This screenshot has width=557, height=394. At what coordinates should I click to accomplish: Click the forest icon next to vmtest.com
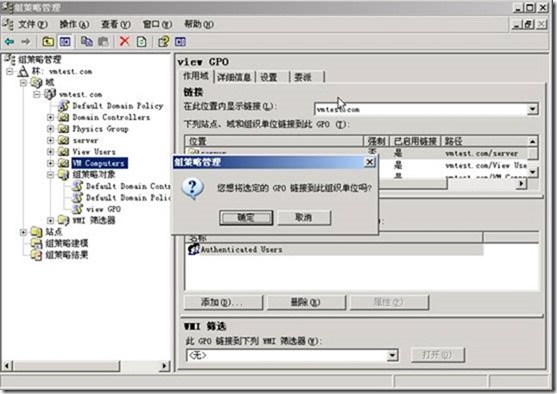[23, 71]
